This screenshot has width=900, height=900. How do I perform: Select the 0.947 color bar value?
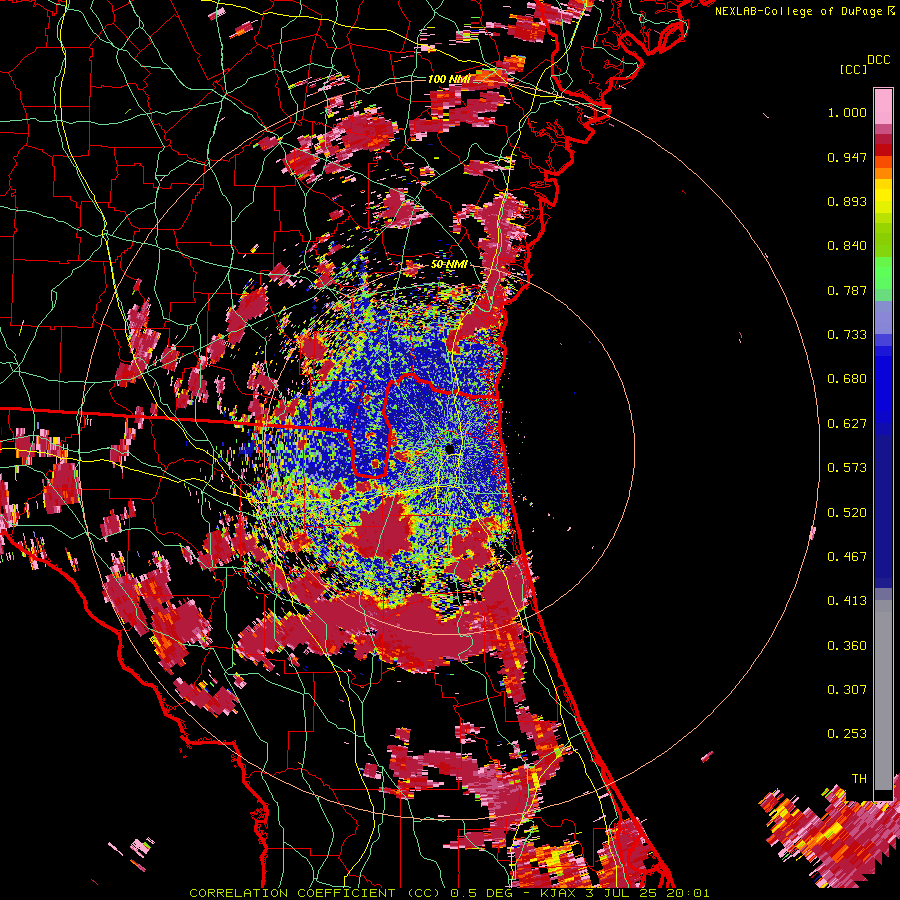click(847, 157)
